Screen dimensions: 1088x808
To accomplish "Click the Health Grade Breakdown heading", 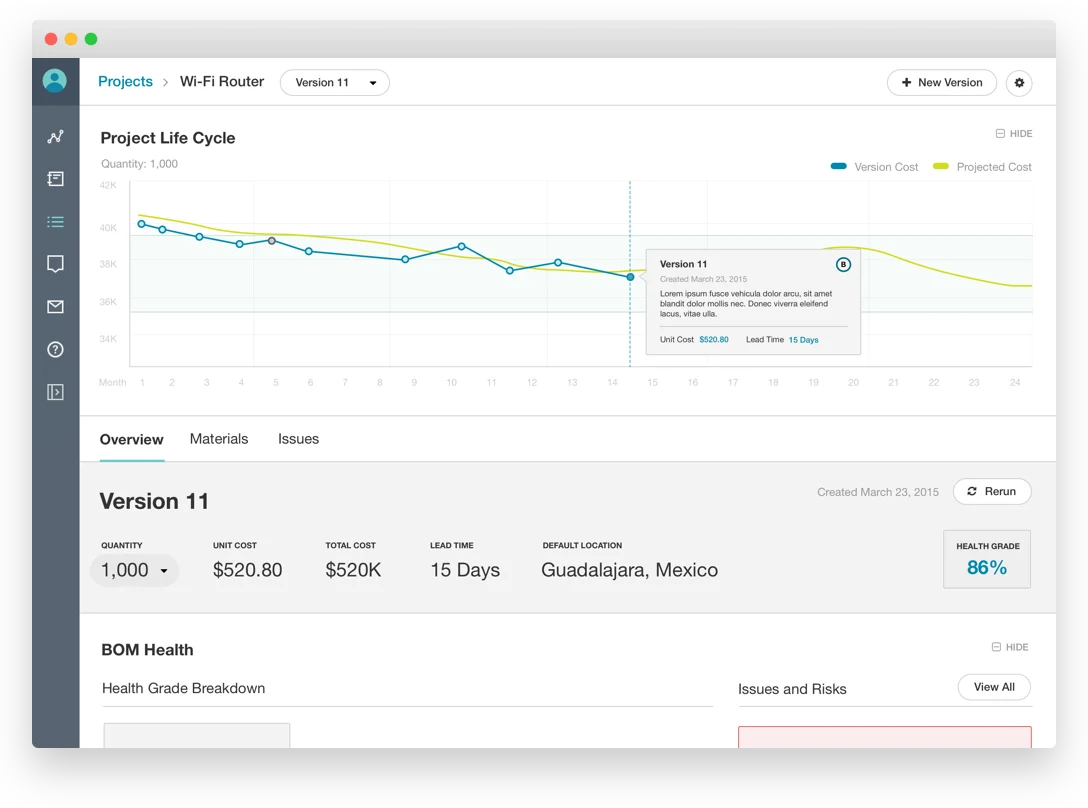I will (x=184, y=689).
